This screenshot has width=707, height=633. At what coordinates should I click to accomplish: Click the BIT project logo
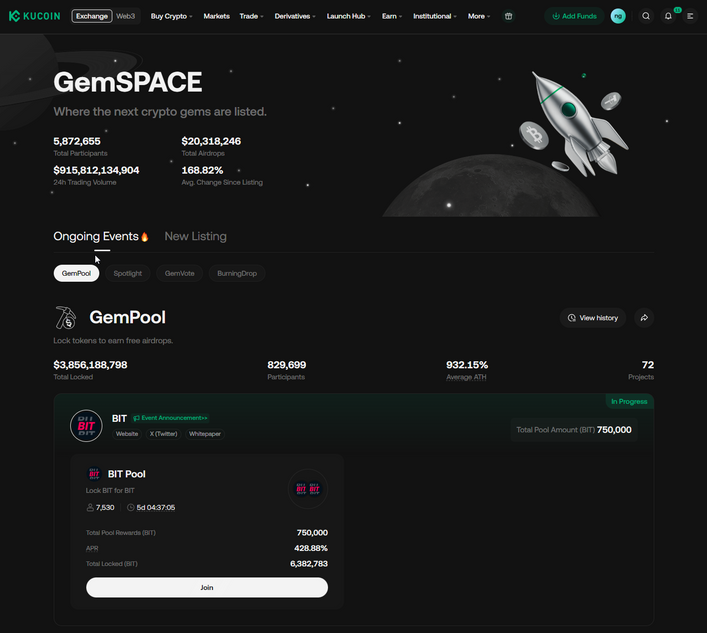point(86,426)
